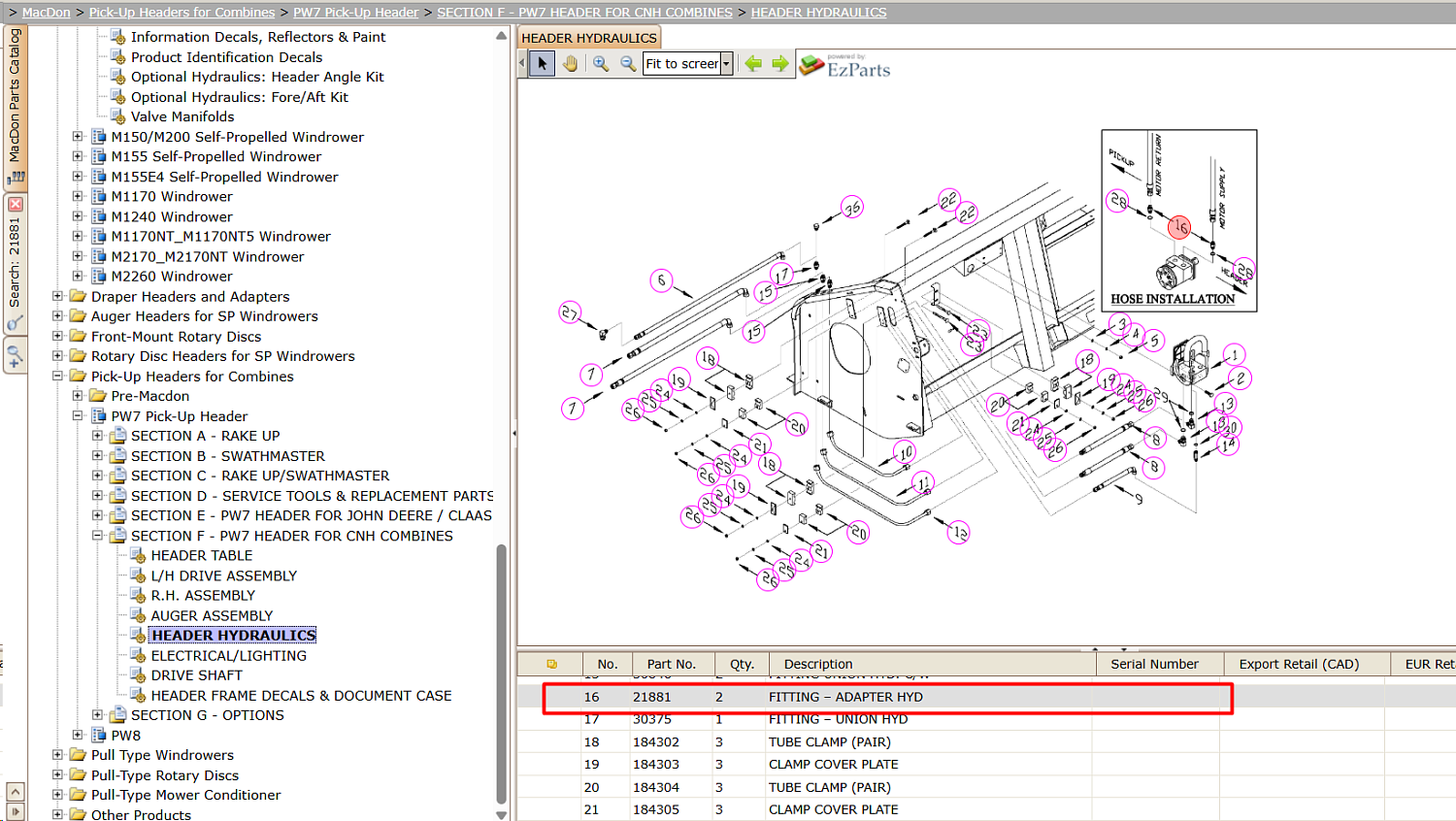Viewport: 1456px width, 821px height.
Task: Switch to the MacDon Parts Catalog side tab
Action: [15, 107]
